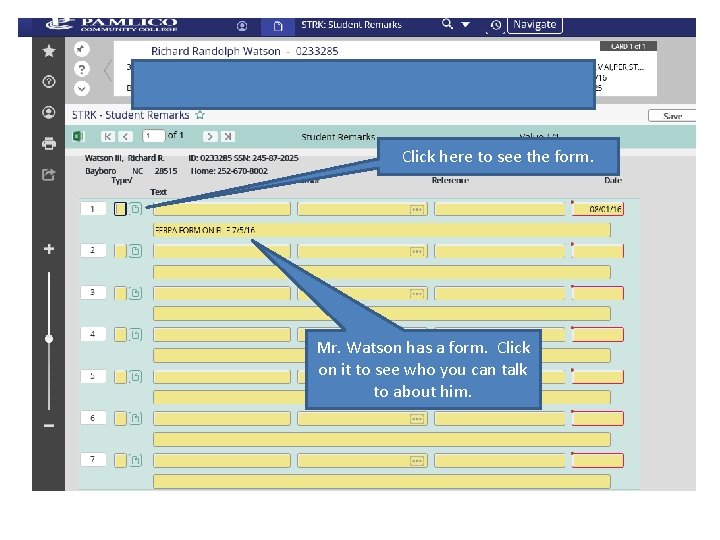The height and width of the screenshot is (540, 720).
Task: Add STRK Student Remarks to favorites star
Action: coord(200,115)
